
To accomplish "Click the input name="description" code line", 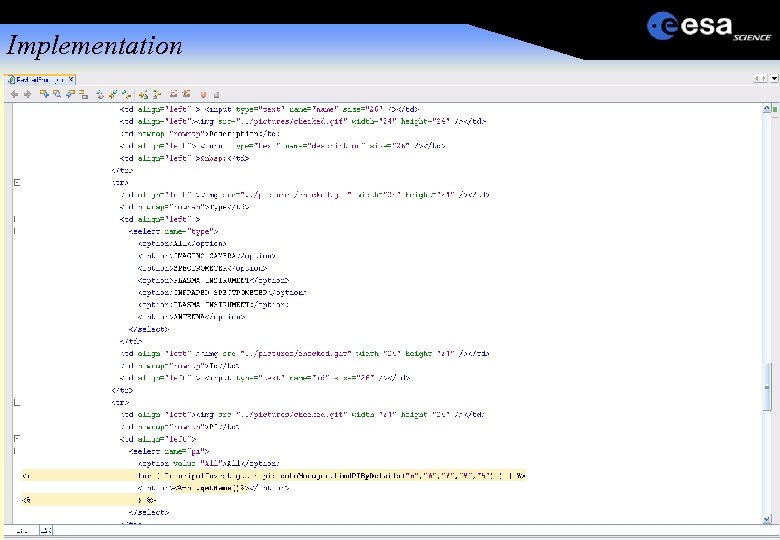I will 283,146.
